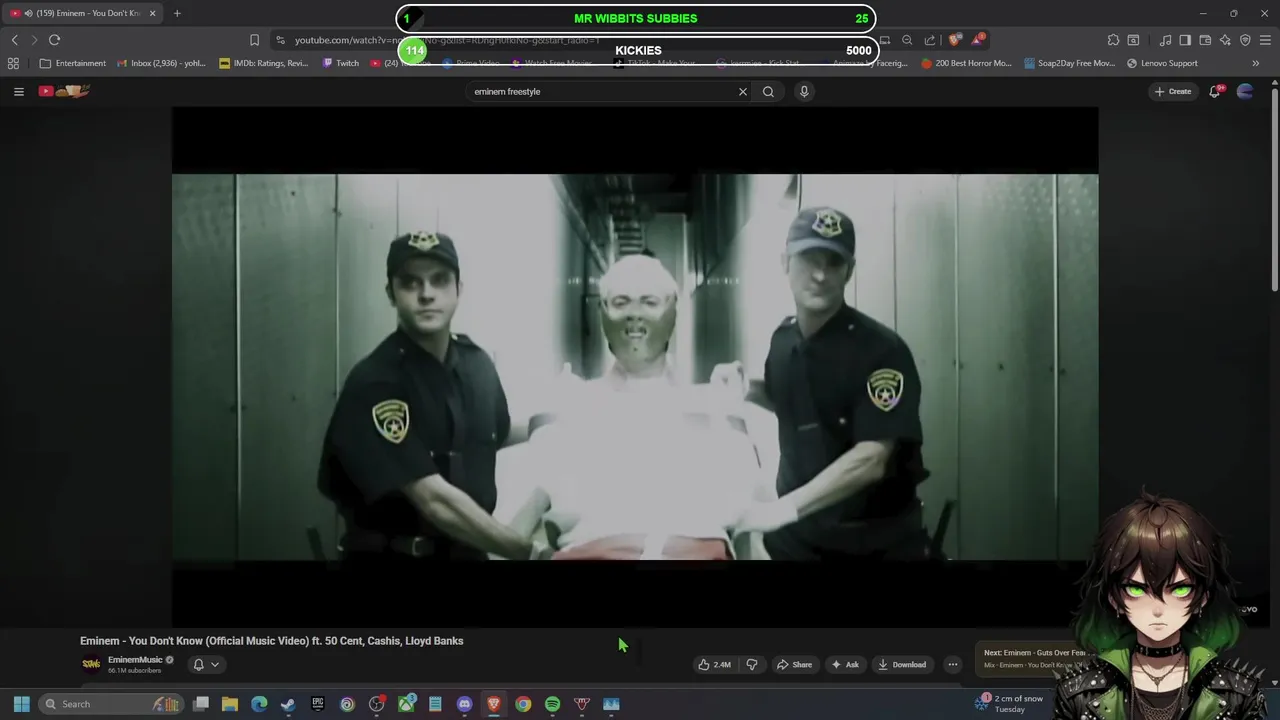Open the browser Extensions puzzle icon
The width and height of the screenshot is (1280, 720).
pyautogui.click(x=1113, y=40)
